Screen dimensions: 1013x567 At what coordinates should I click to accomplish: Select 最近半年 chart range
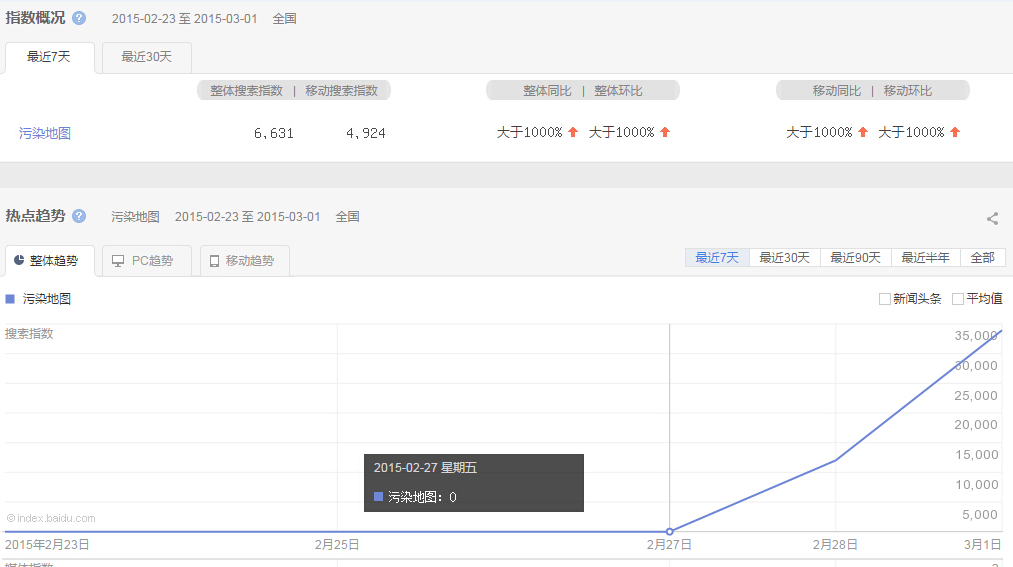(926, 258)
